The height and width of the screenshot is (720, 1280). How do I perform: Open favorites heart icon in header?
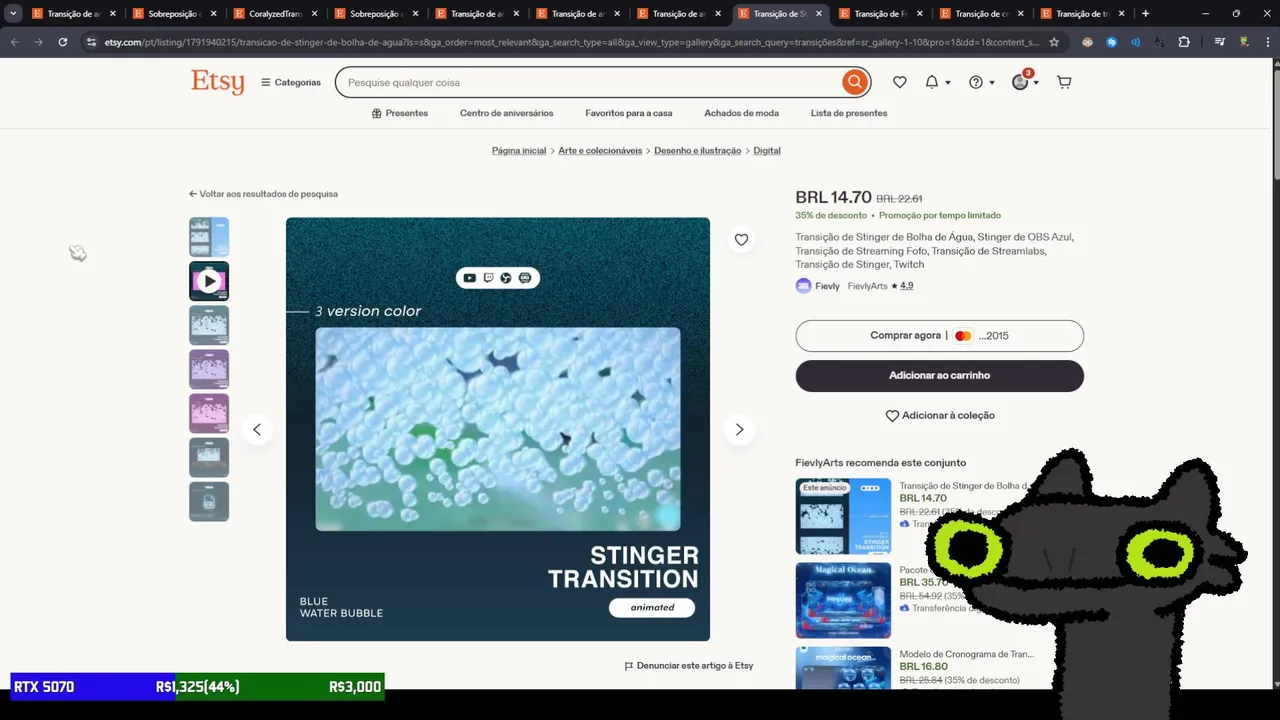(900, 82)
